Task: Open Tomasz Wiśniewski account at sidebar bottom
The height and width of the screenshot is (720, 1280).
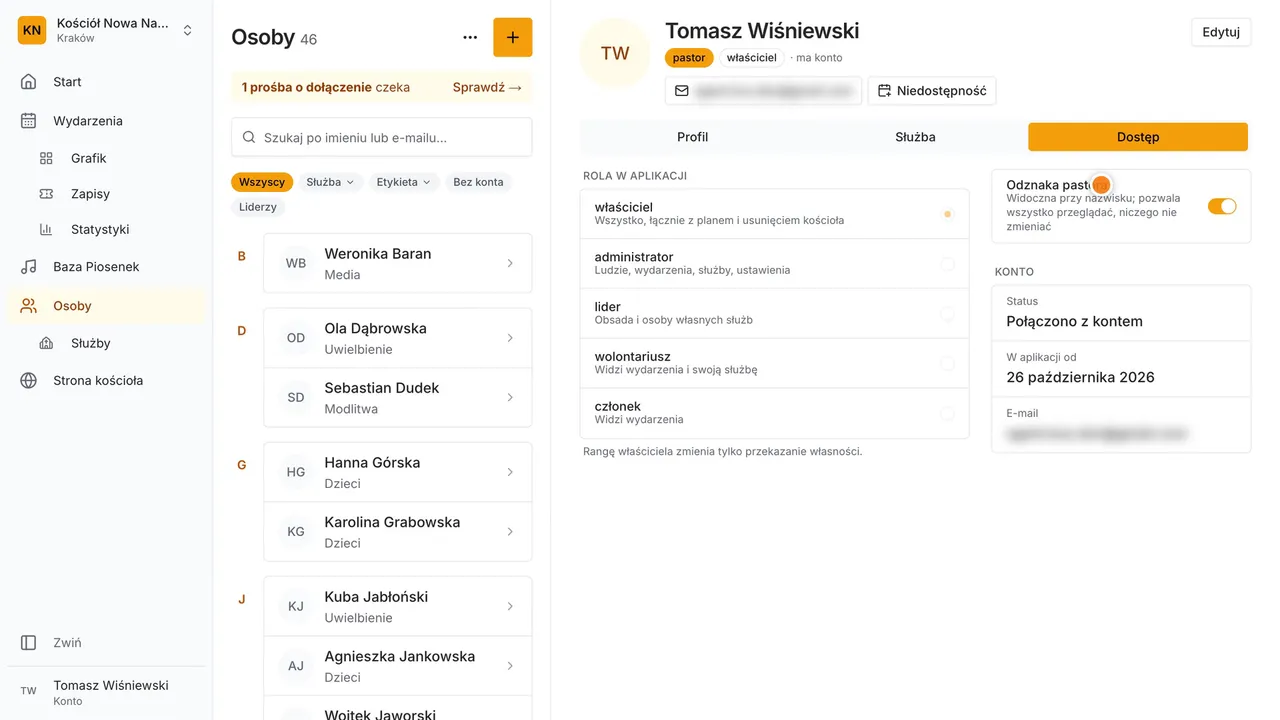Action: point(106,692)
